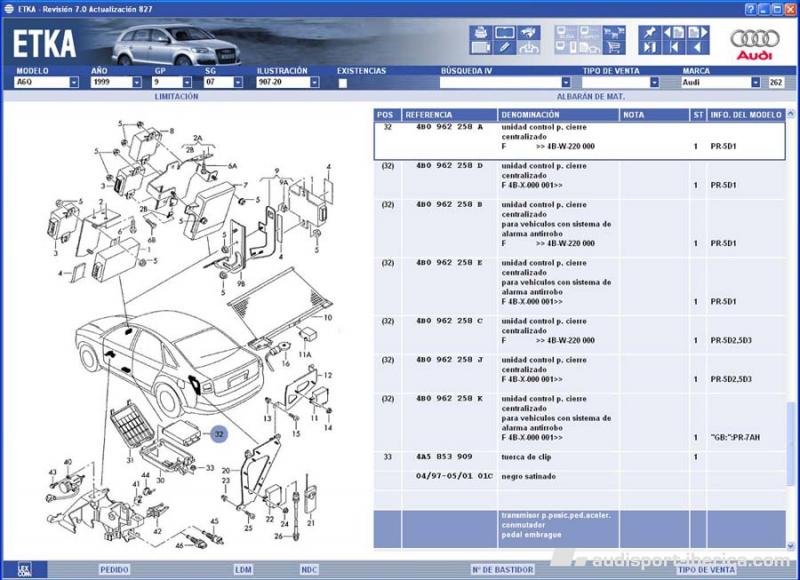Select part number 4A5 853 909
Viewport: 800px width, 580px height.
[444, 457]
